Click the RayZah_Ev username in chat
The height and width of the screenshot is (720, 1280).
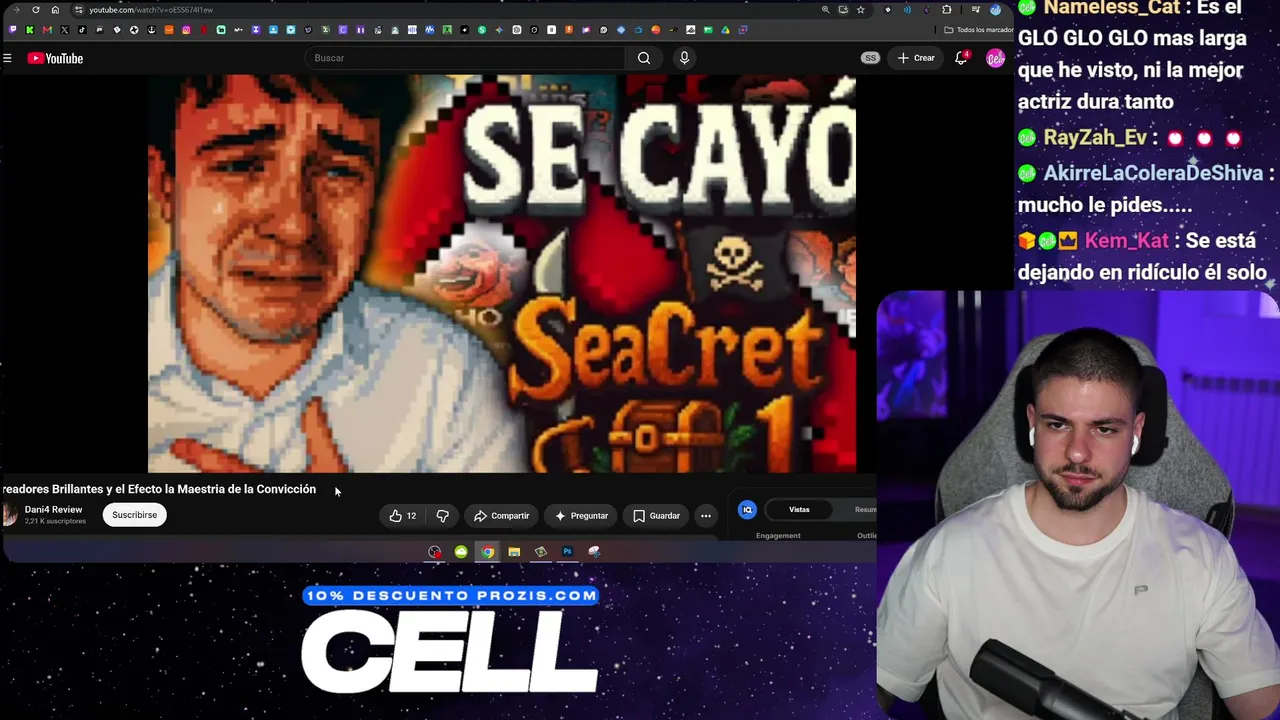point(1095,138)
